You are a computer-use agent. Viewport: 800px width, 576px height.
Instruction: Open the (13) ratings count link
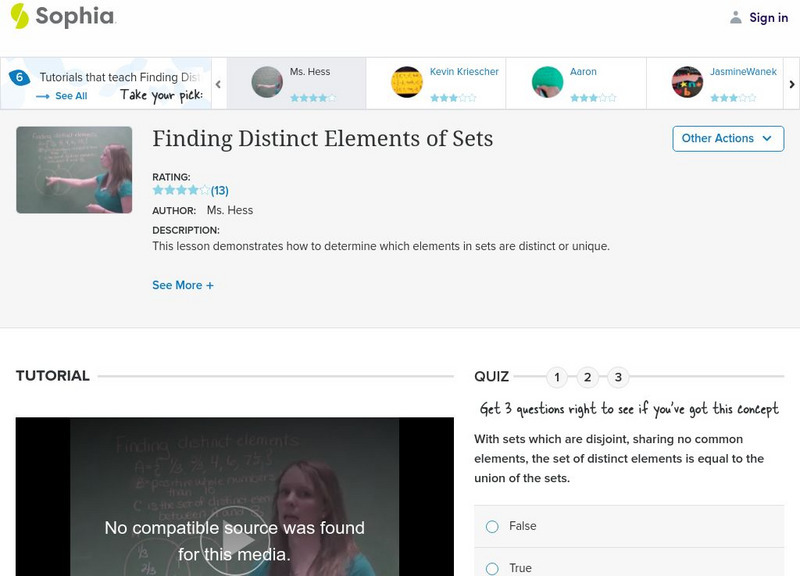pyautogui.click(x=219, y=191)
